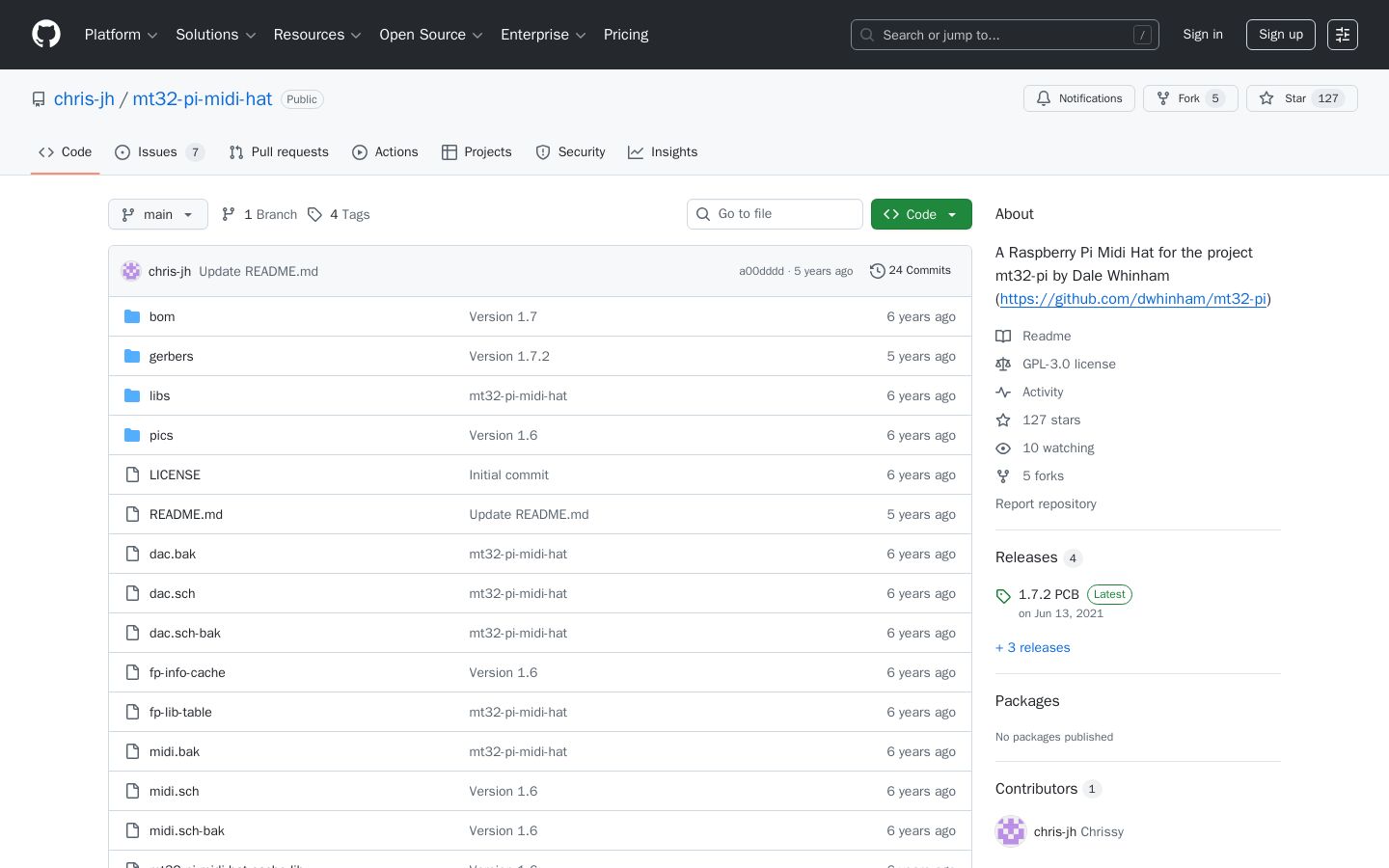Click the Notifications button

click(1079, 98)
